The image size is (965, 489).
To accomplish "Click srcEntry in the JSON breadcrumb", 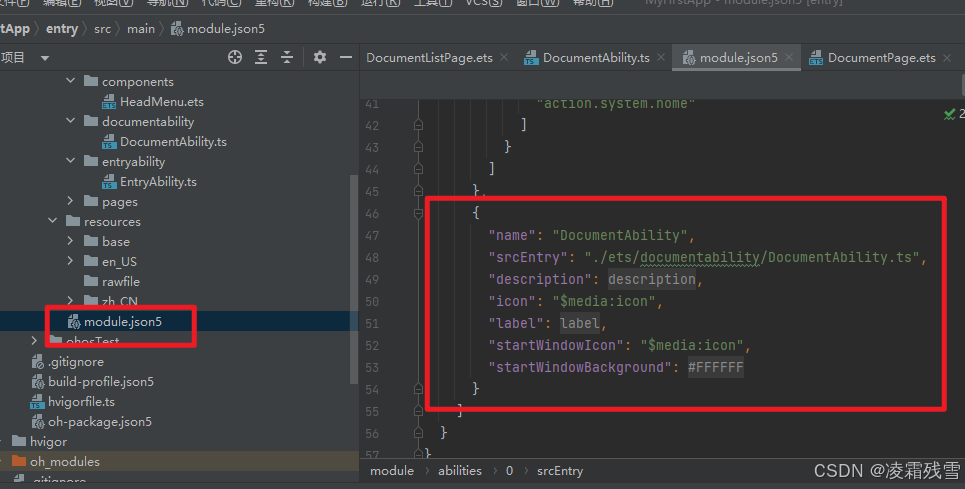I will [560, 471].
